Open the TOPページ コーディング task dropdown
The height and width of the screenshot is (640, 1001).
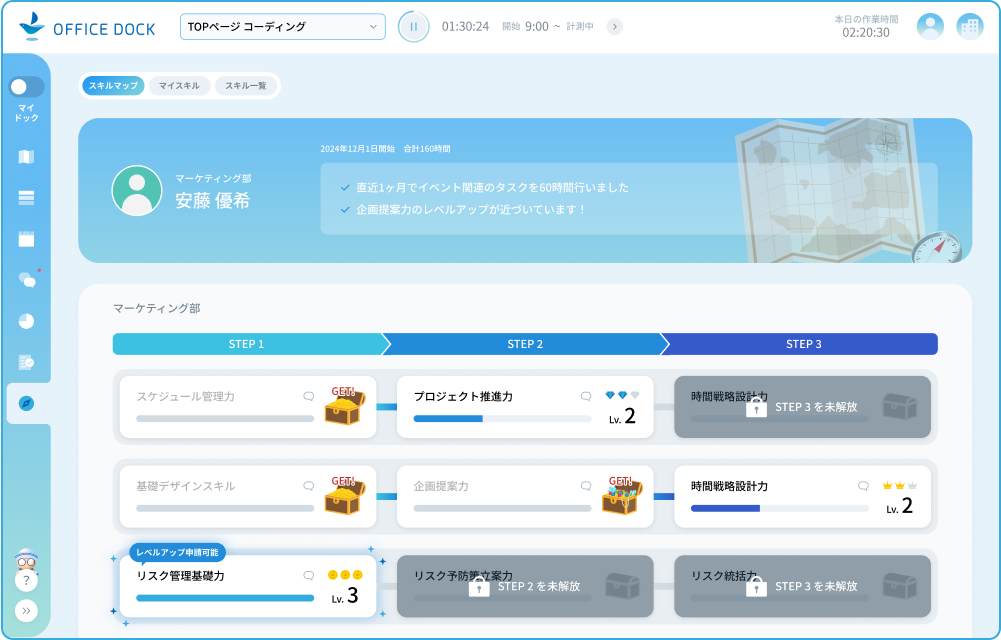283,26
